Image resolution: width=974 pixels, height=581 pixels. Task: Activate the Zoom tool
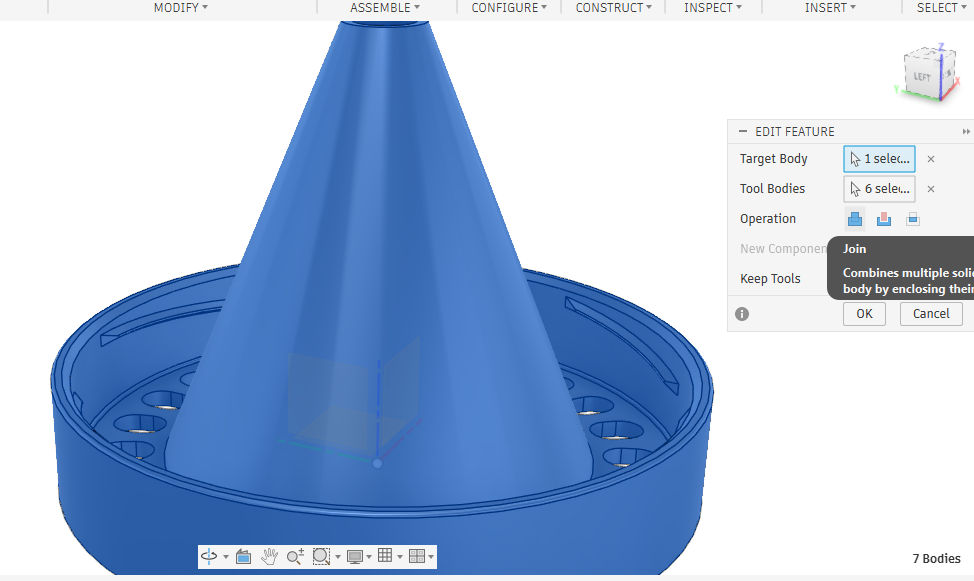[x=295, y=557]
